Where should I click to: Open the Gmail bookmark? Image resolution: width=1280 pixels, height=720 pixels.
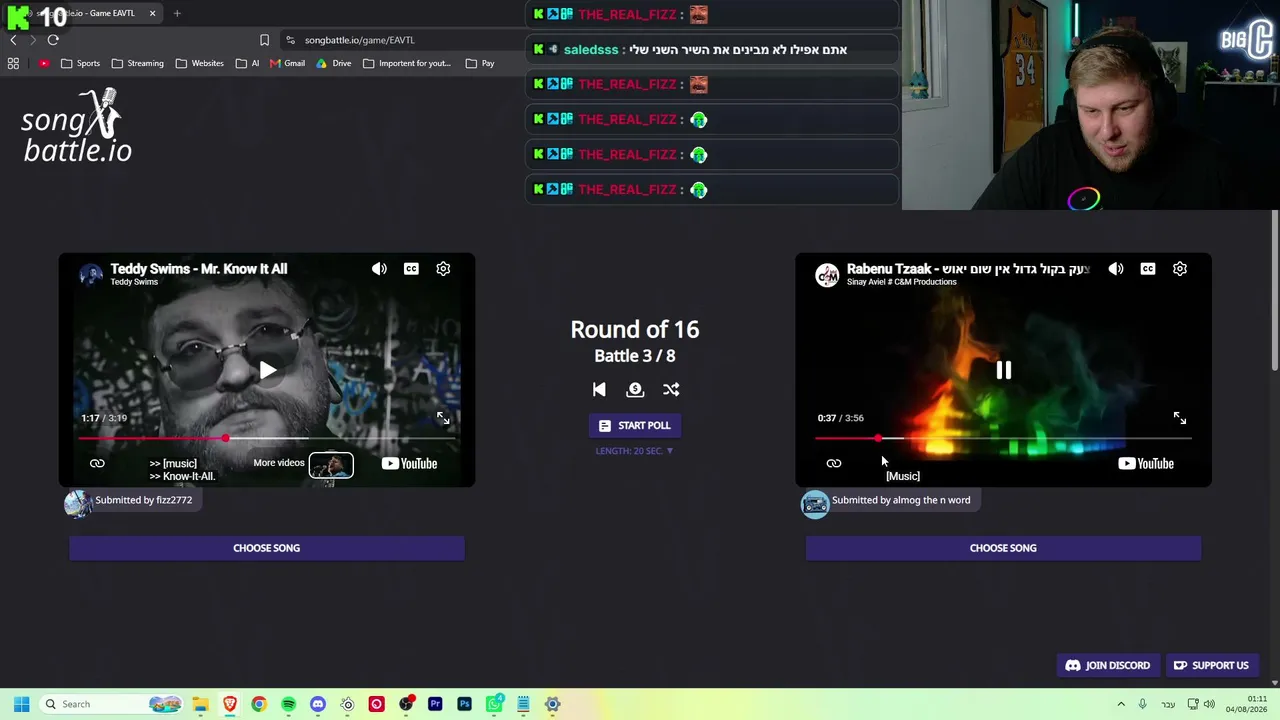pos(286,63)
